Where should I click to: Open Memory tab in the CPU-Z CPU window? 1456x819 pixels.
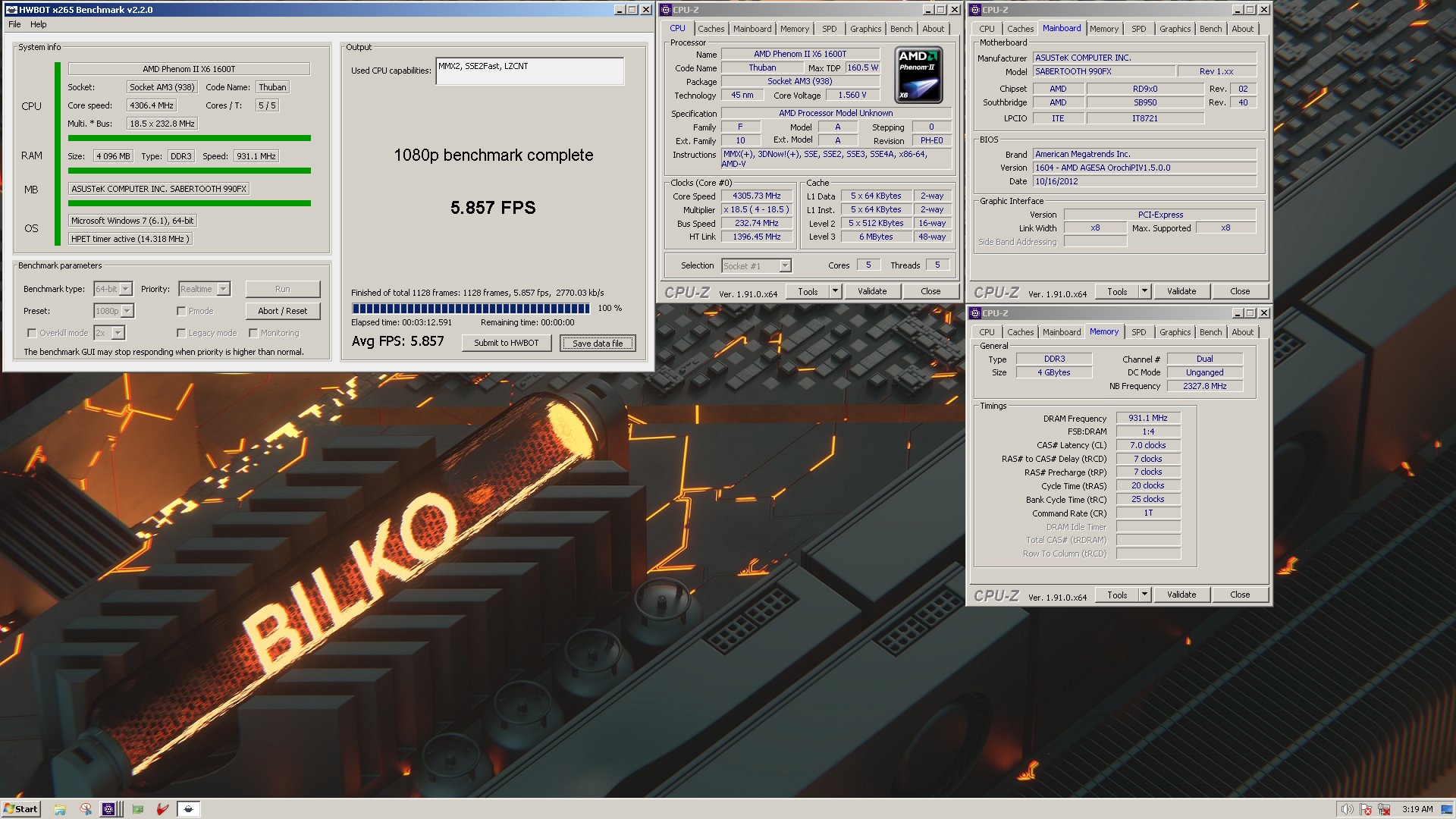(794, 29)
